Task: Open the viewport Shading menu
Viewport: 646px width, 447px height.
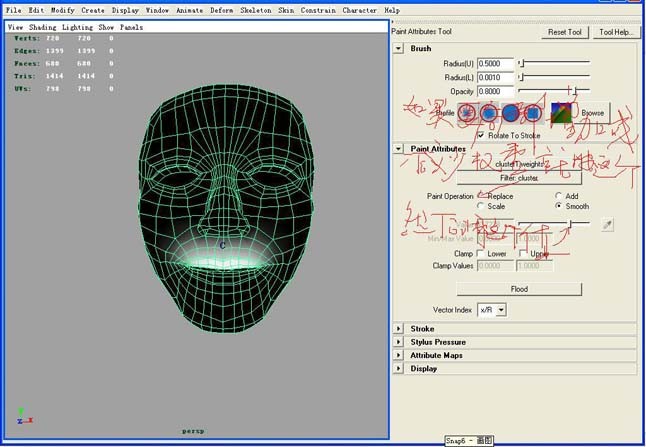Action: tap(42, 27)
